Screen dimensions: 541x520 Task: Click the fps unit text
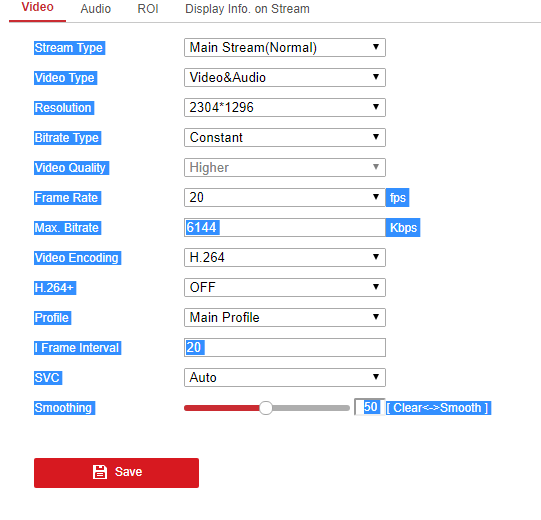click(x=397, y=198)
